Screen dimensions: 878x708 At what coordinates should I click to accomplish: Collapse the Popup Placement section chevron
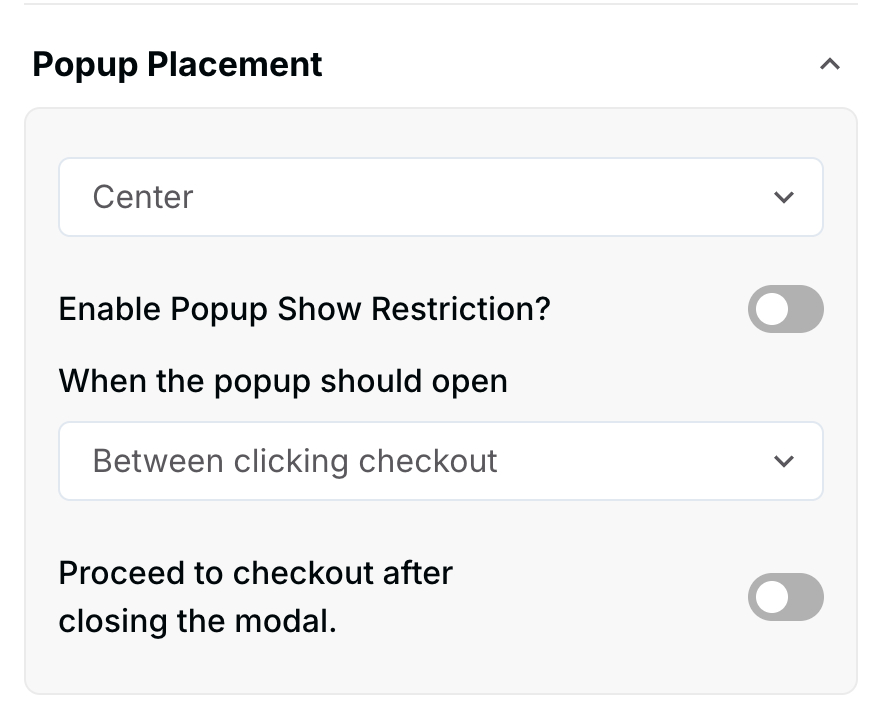tap(829, 65)
